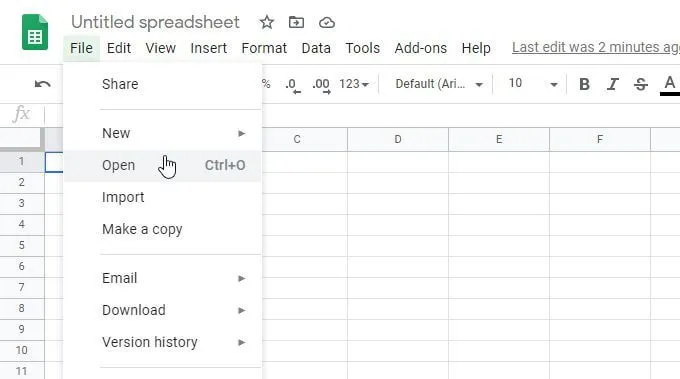Format as percent icon

(266, 84)
